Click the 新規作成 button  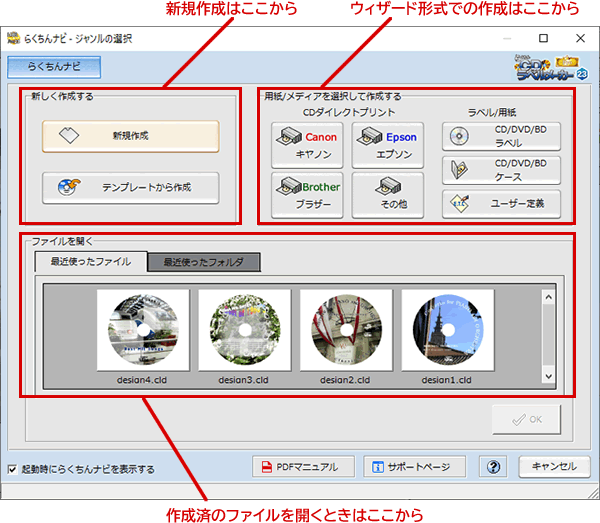point(130,136)
